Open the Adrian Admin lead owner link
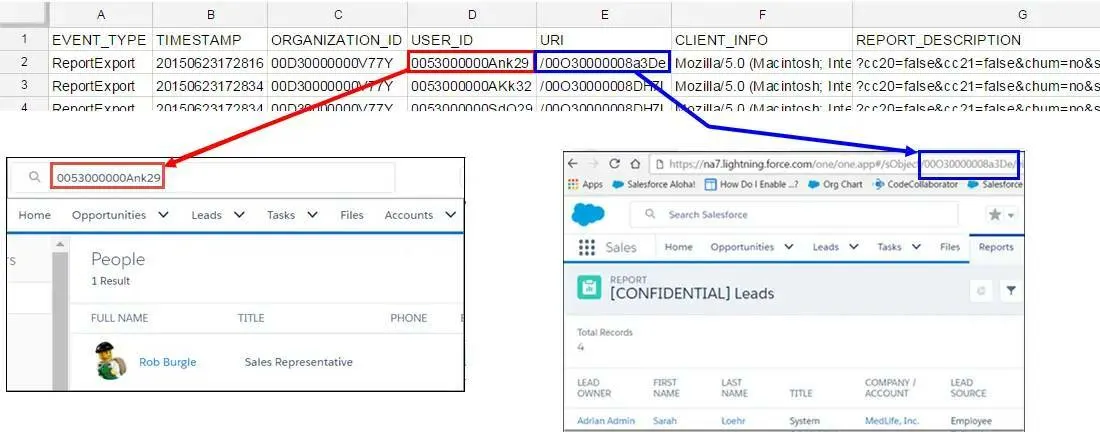Viewport: 1100px width, 432px height. point(606,421)
